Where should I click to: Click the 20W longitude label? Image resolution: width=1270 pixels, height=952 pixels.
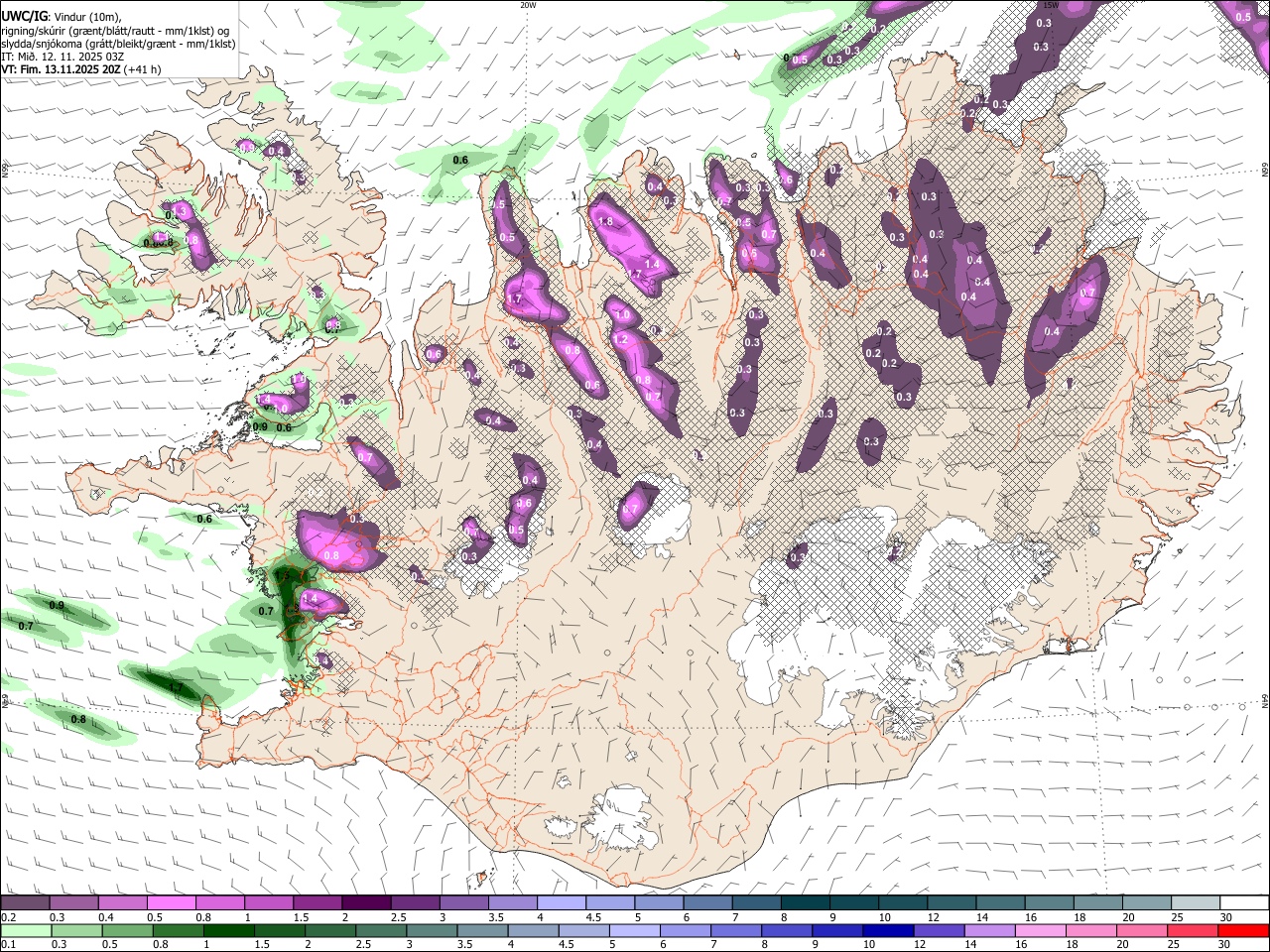tap(528, 5)
